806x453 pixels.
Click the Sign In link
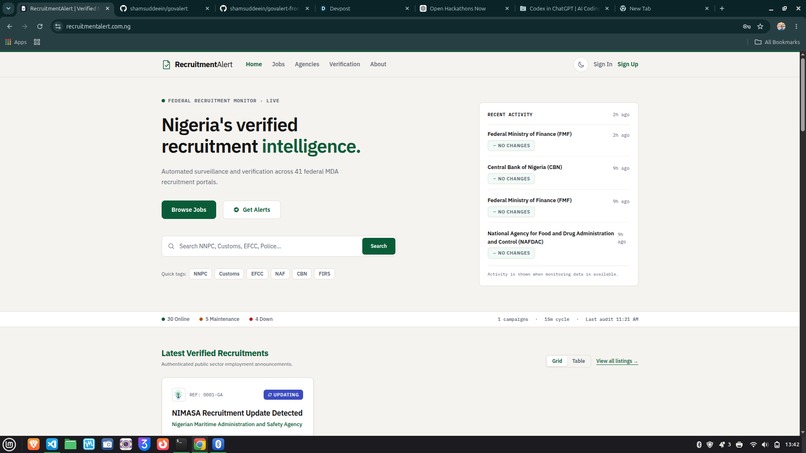tap(602, 64)
